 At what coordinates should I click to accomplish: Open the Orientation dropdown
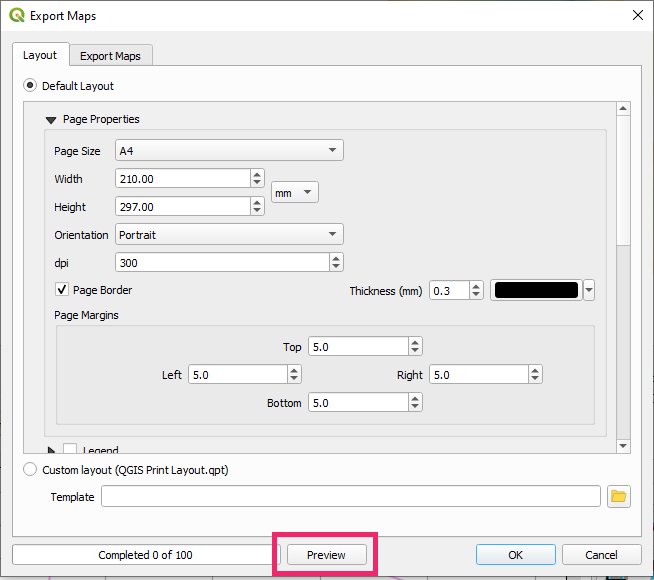229,235
